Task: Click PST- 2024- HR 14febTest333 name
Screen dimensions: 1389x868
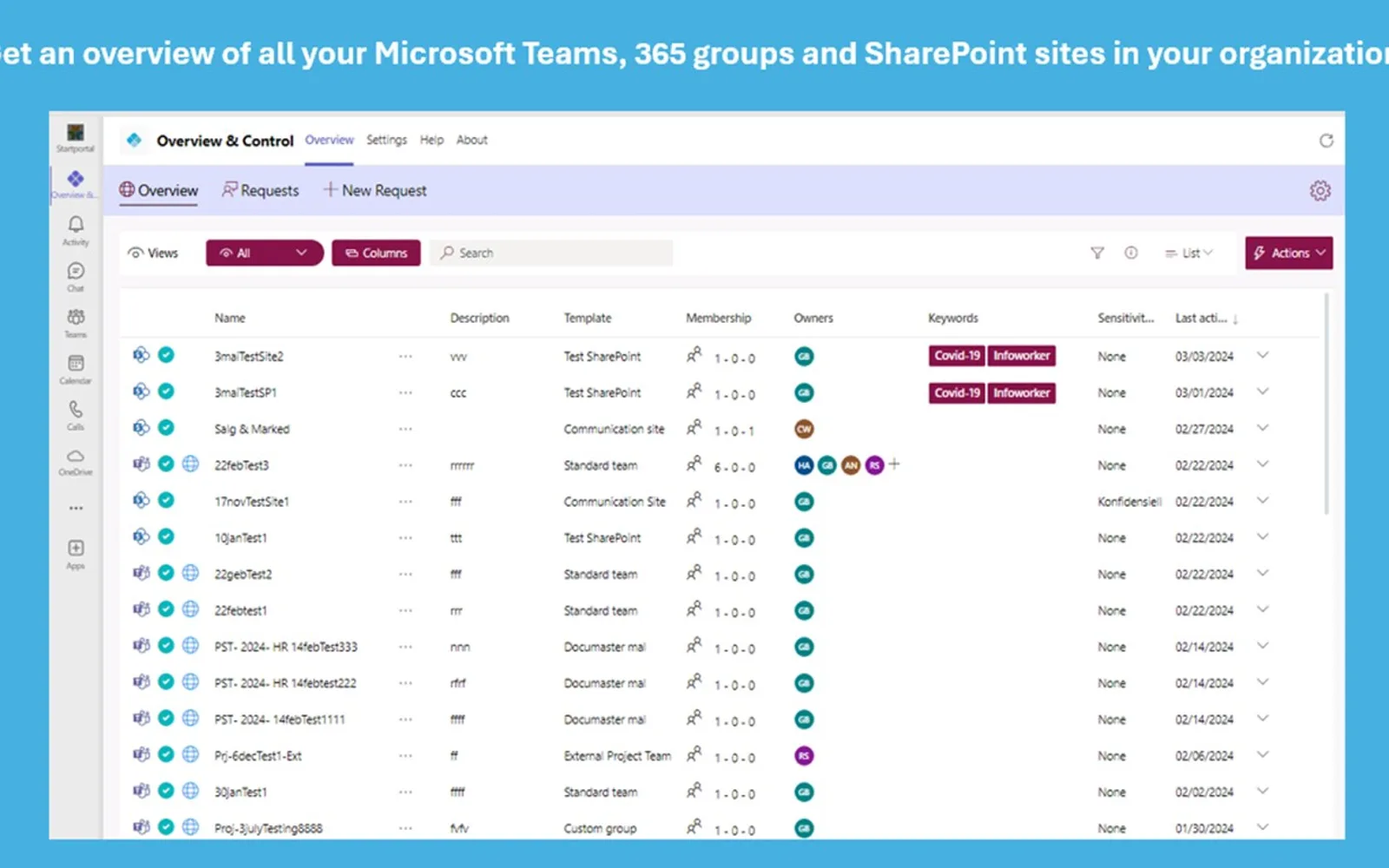Action: pos(286,647)
